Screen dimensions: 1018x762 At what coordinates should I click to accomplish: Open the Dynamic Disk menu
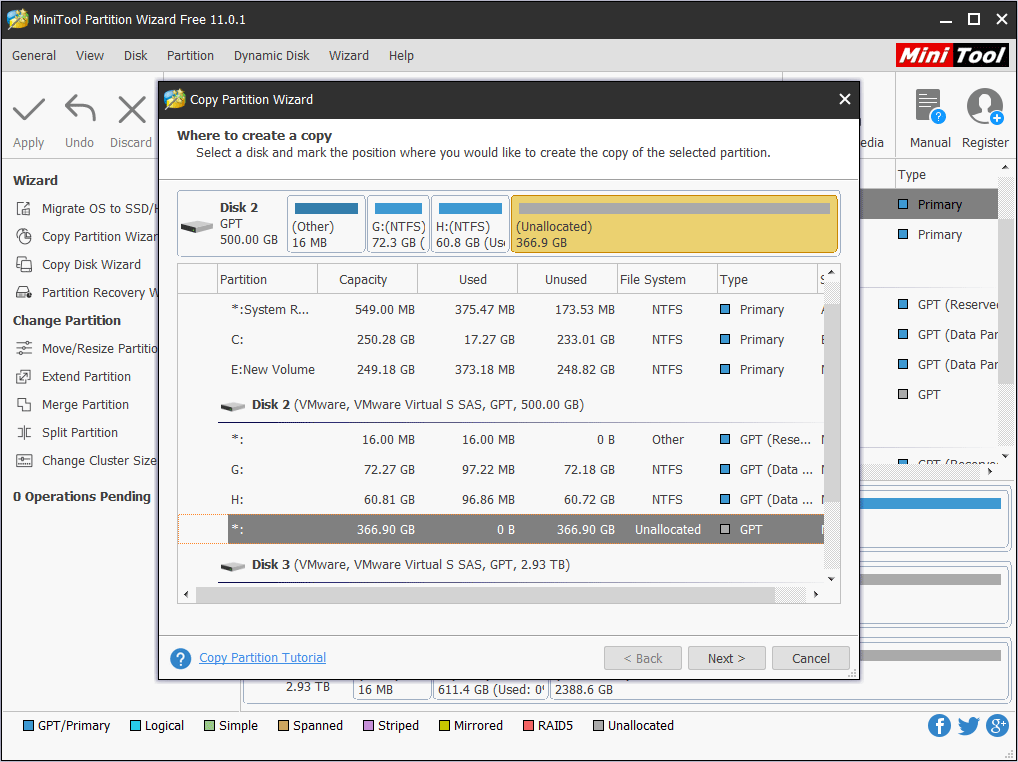click(x=271, y=56)
